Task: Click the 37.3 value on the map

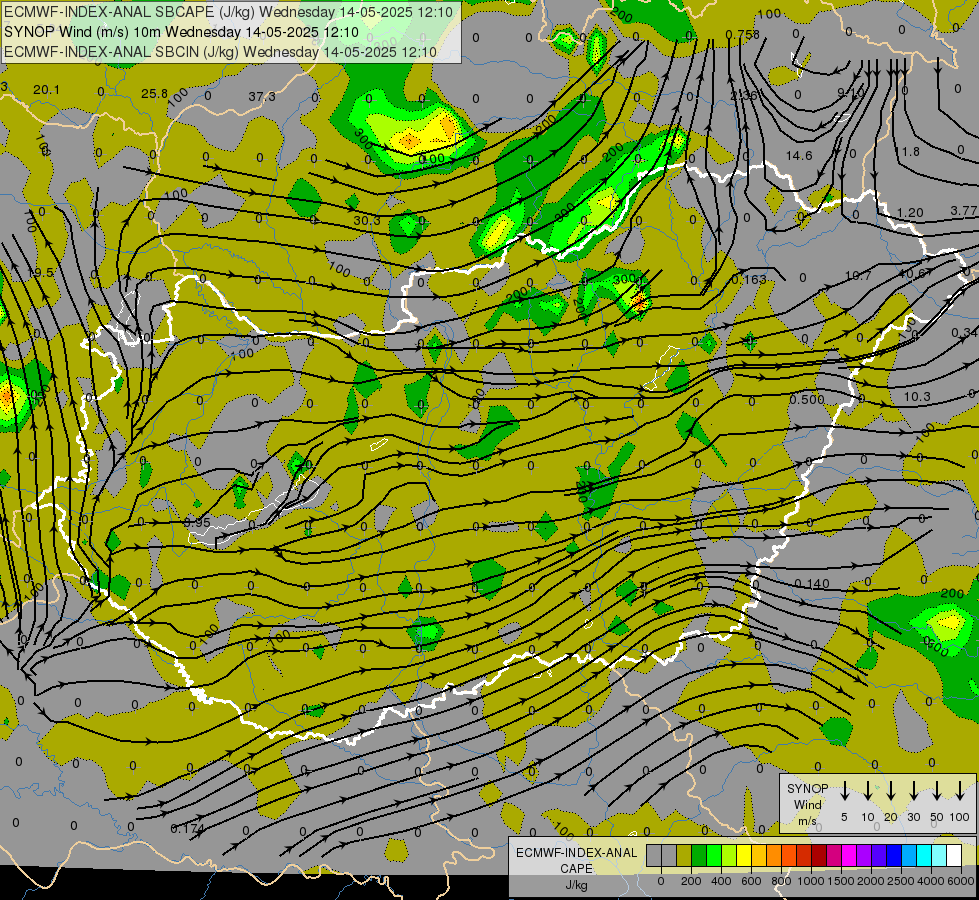Action: (262, 96)
